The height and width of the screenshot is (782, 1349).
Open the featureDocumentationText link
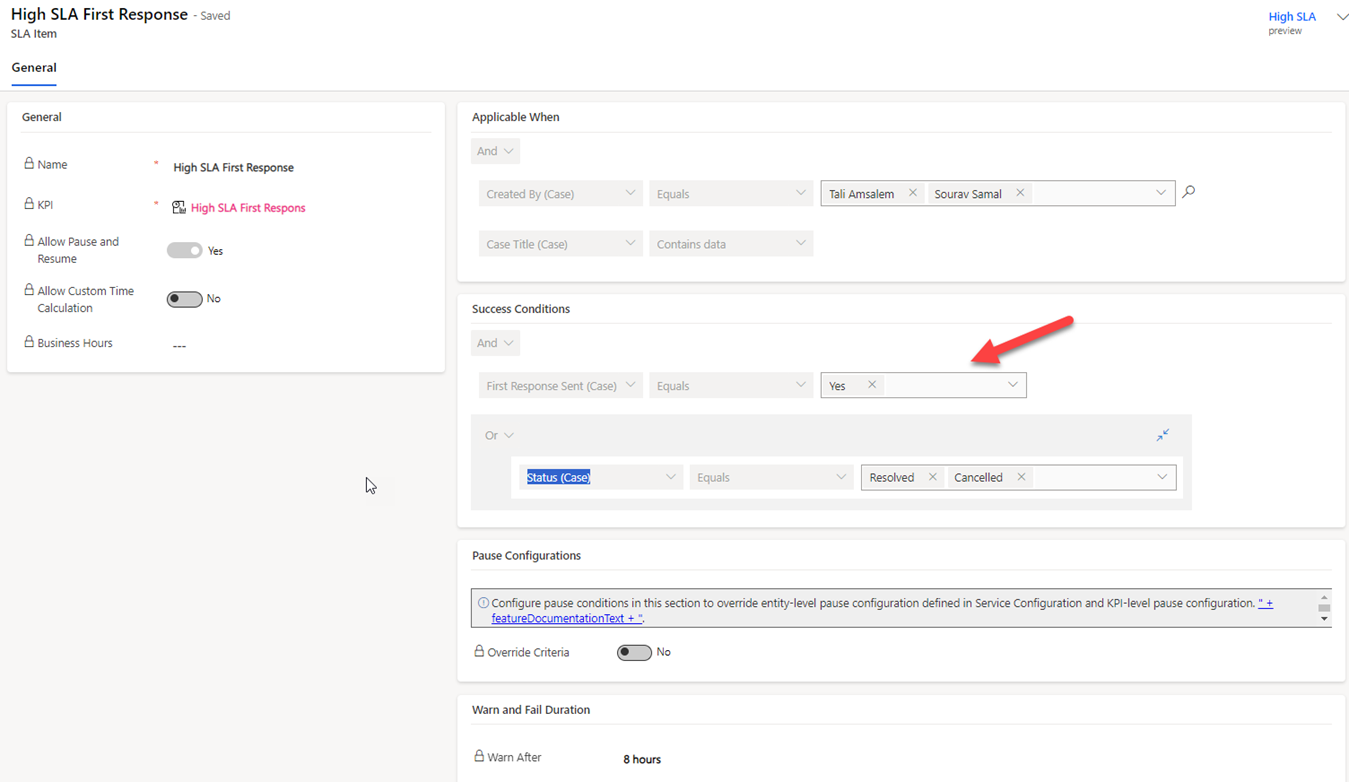566,618
